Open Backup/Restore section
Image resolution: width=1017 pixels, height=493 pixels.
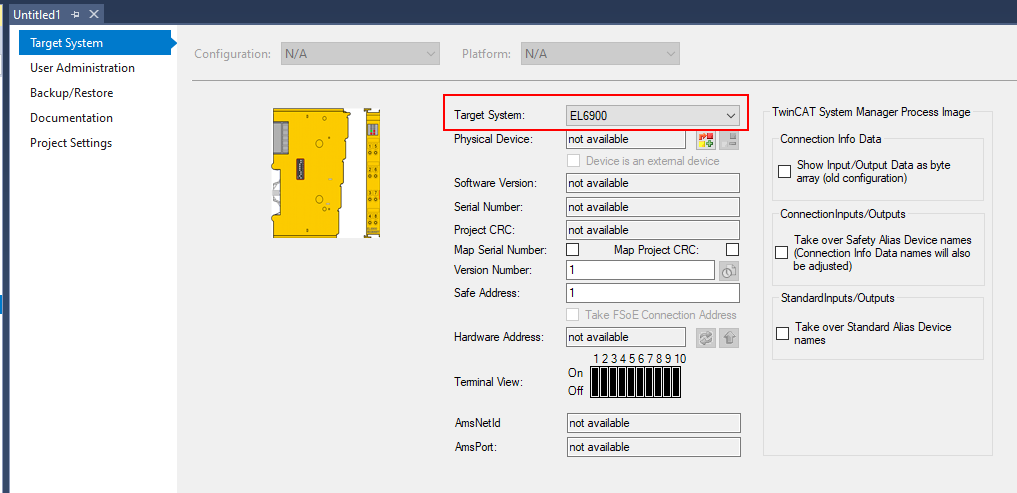71,93
